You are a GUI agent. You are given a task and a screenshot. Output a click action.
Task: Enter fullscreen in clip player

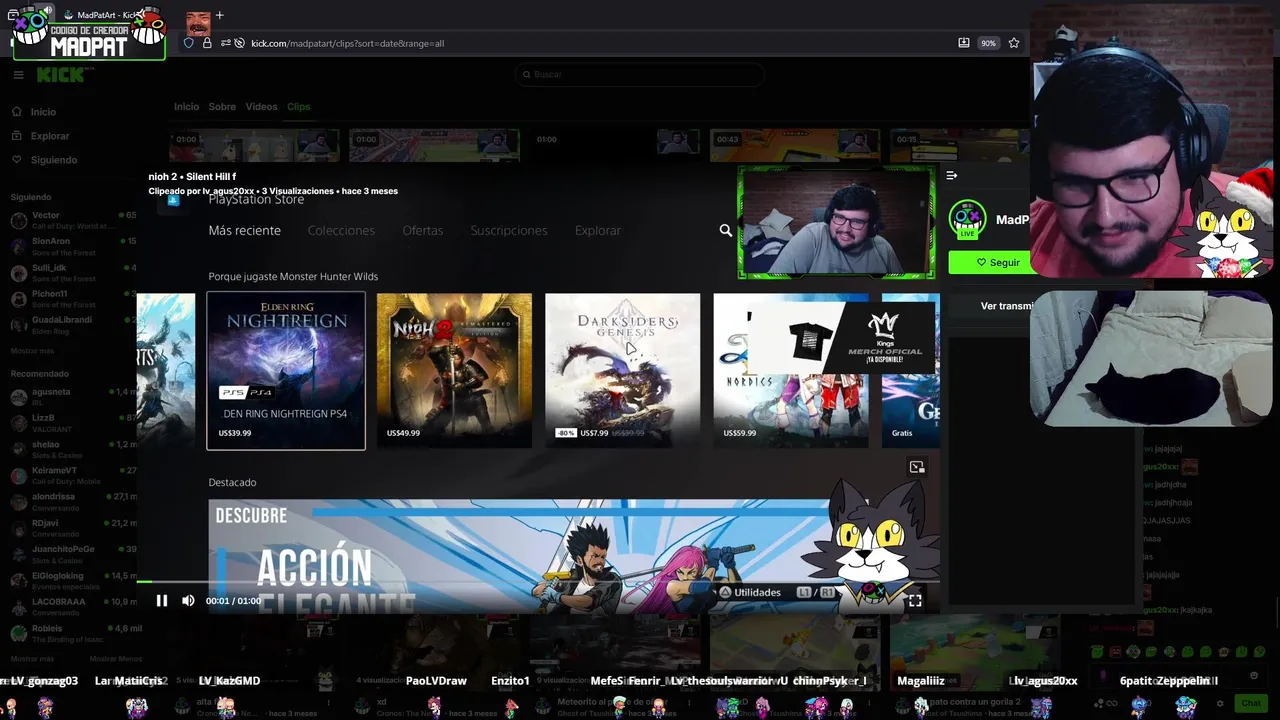(914, 601)
